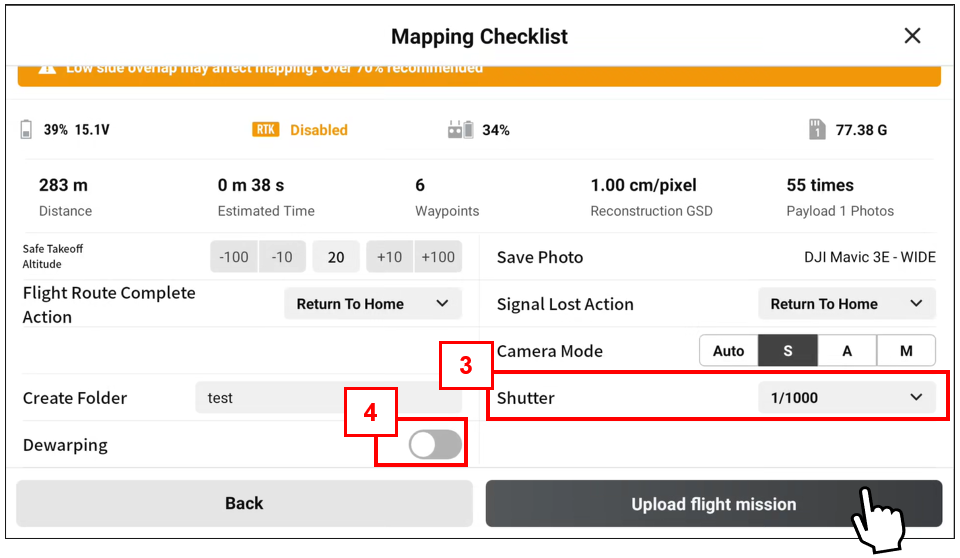Screen dimensions: 960x558
Task: Click the Back button
Action: click(x=244, y=503)
